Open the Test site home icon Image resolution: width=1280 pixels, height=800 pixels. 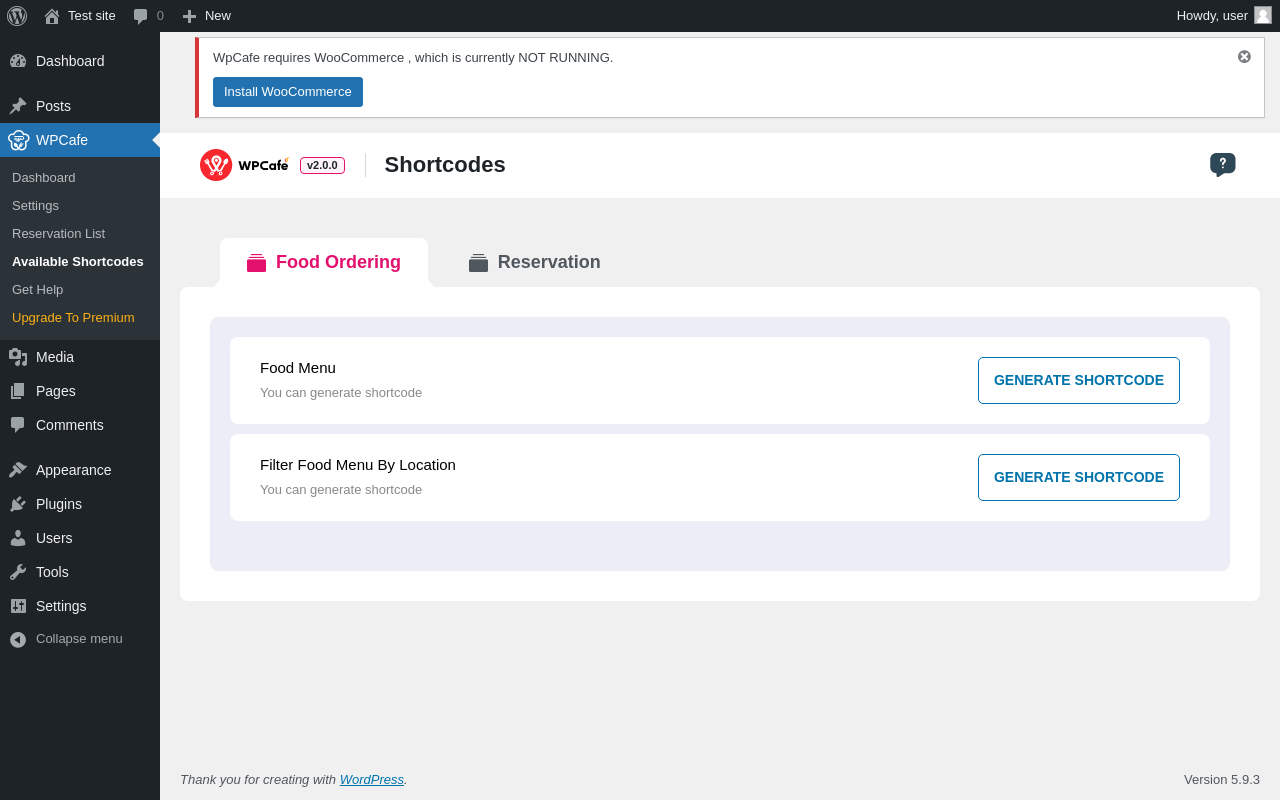click(x=52, y=16)
